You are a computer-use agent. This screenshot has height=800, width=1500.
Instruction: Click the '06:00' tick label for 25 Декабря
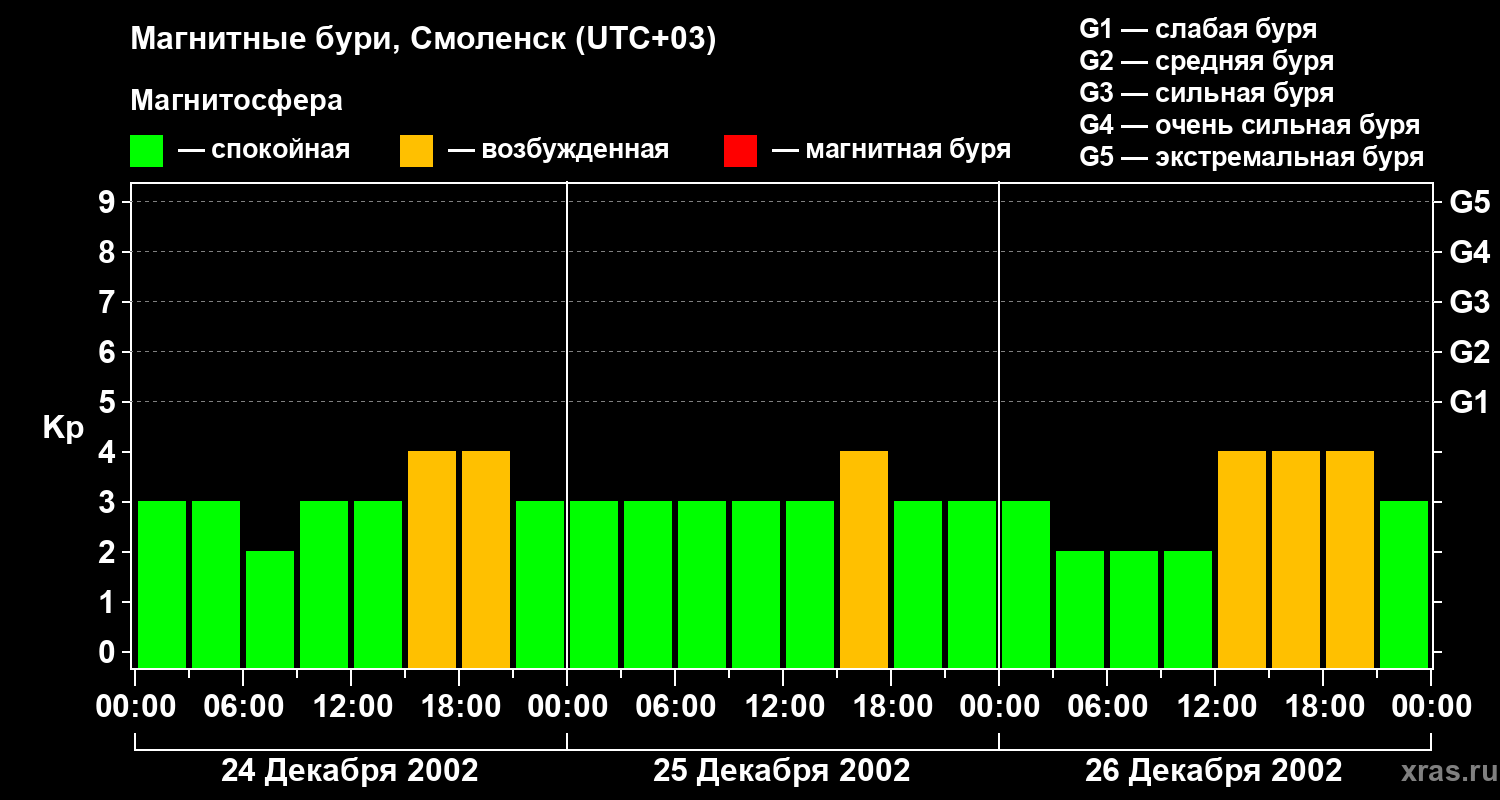click(675, 706)
